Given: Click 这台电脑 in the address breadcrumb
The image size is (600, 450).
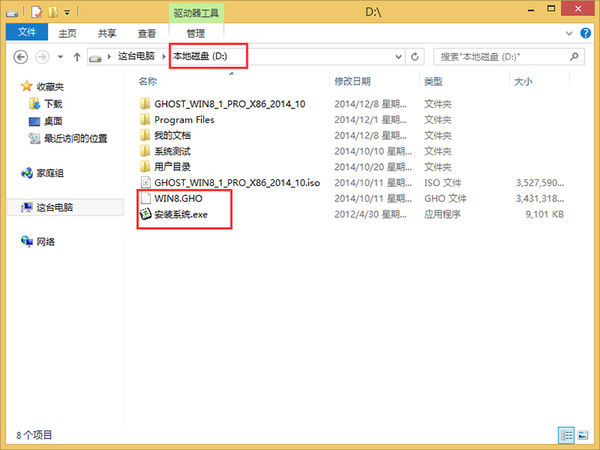Looking at the screenshot, I should pyautogui.click(x=135, y=56).
